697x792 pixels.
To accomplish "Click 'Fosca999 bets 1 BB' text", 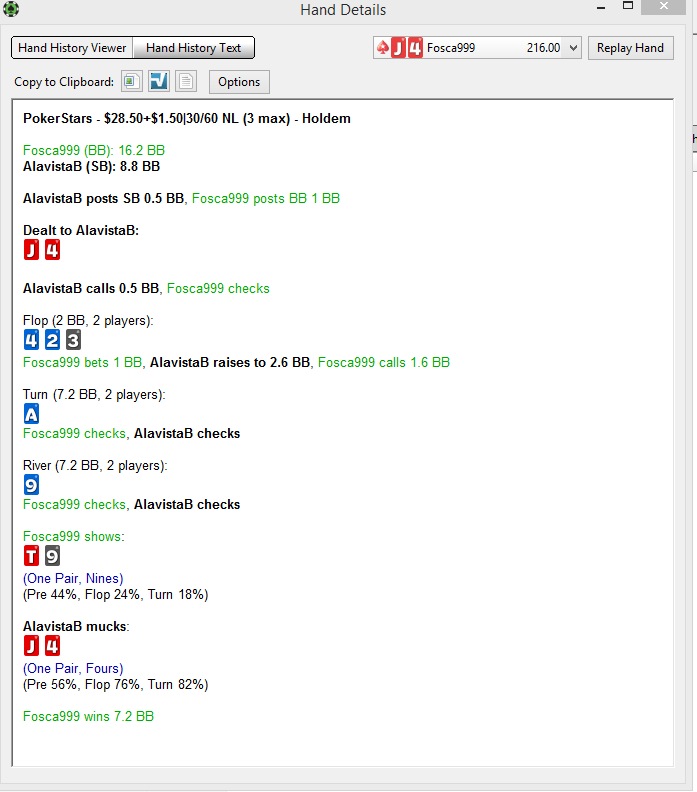I will pyautogui.click(x=82, y=363).
